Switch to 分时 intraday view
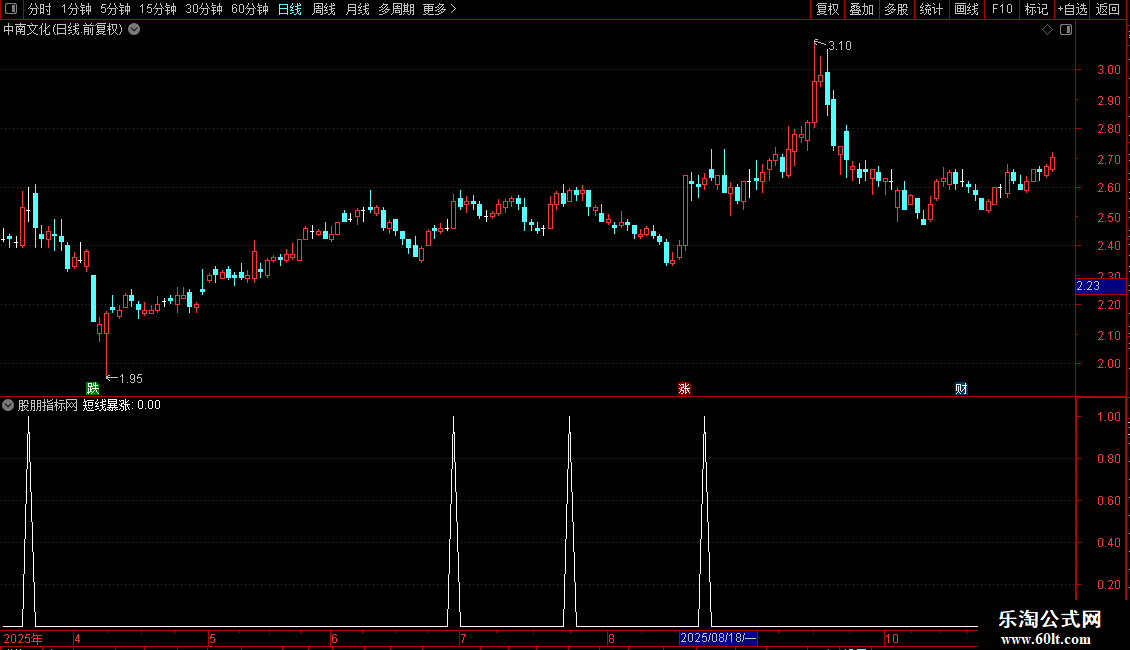This screenshot has width=1130, height=650. [40, 9]
